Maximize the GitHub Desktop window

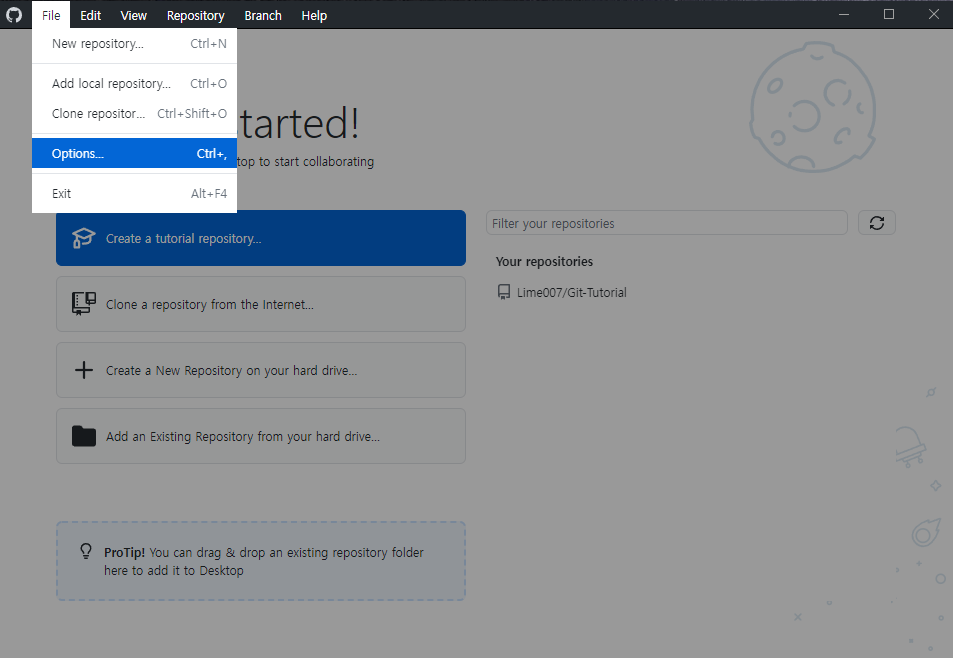click(889, 15)
